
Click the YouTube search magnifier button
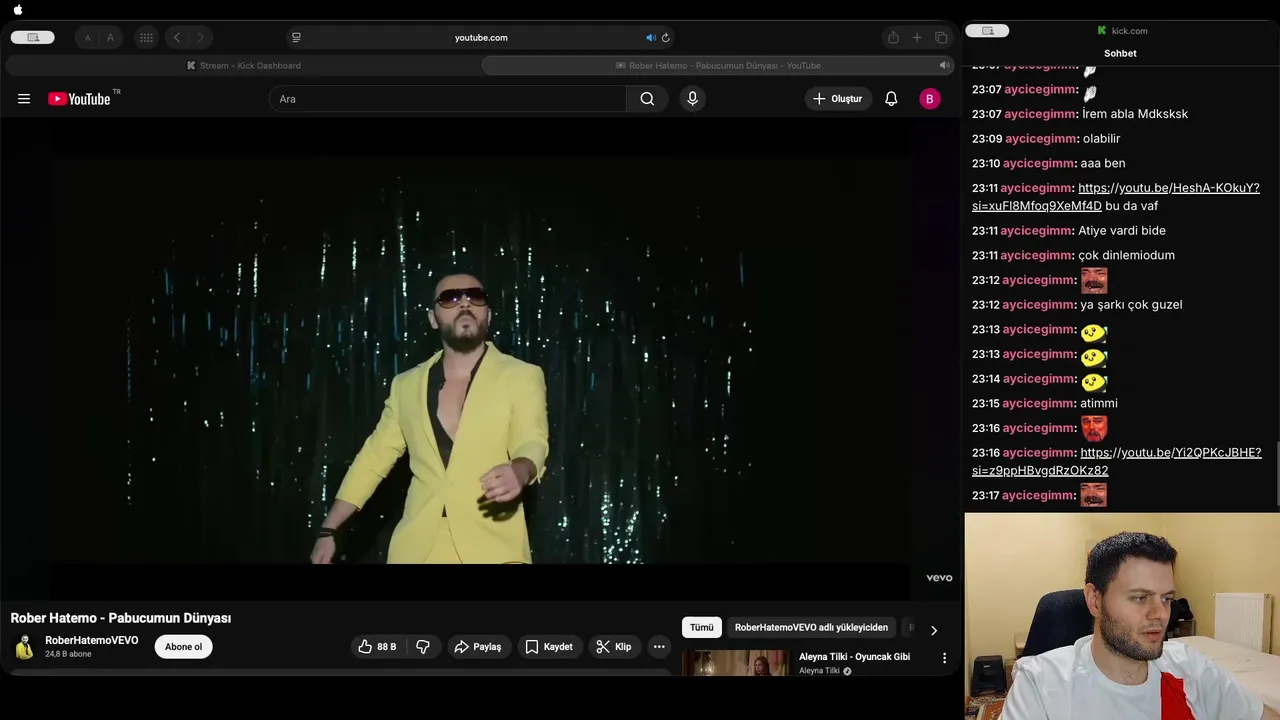coord(647,99)
